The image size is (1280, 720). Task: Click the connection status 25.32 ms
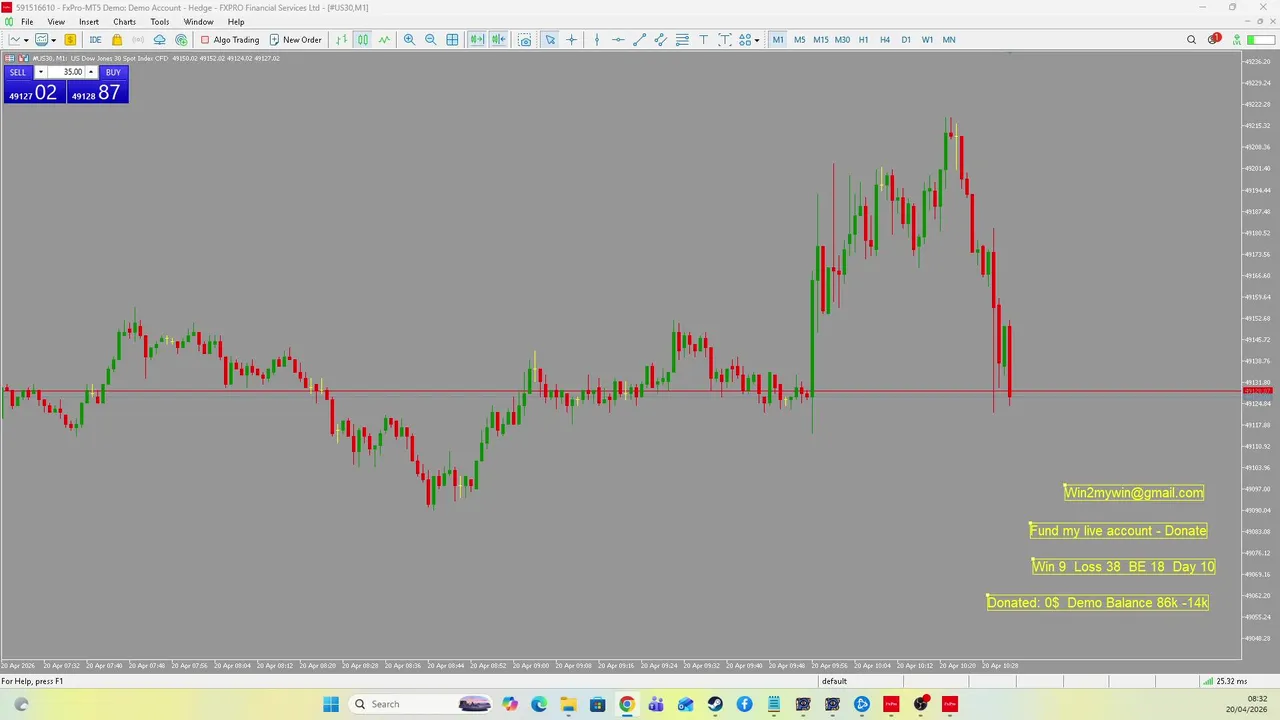coord(1223,682)
